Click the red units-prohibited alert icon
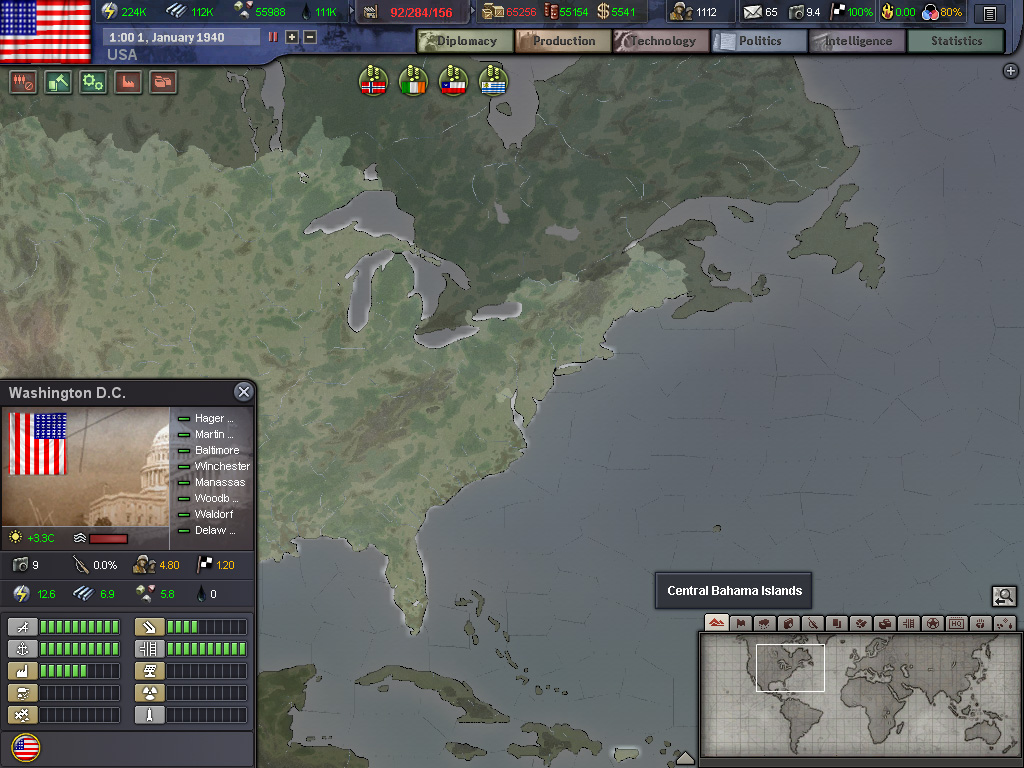Image resolution: width=1024 pixels, height=768 pixels. [23, 82]
